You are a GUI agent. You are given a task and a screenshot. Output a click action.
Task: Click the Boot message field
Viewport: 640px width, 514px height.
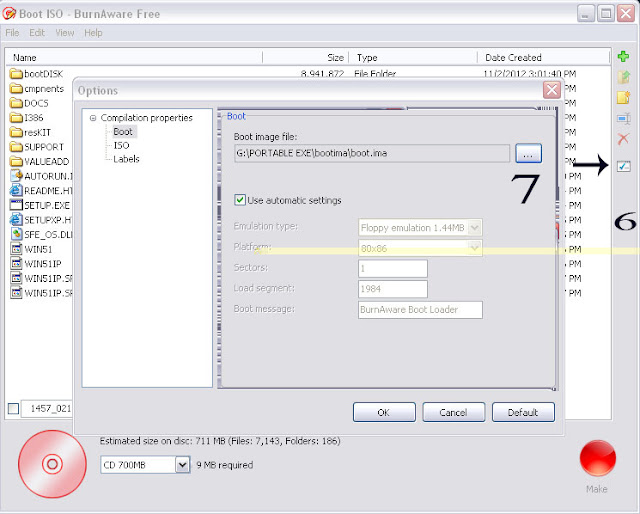click(420, 310)
